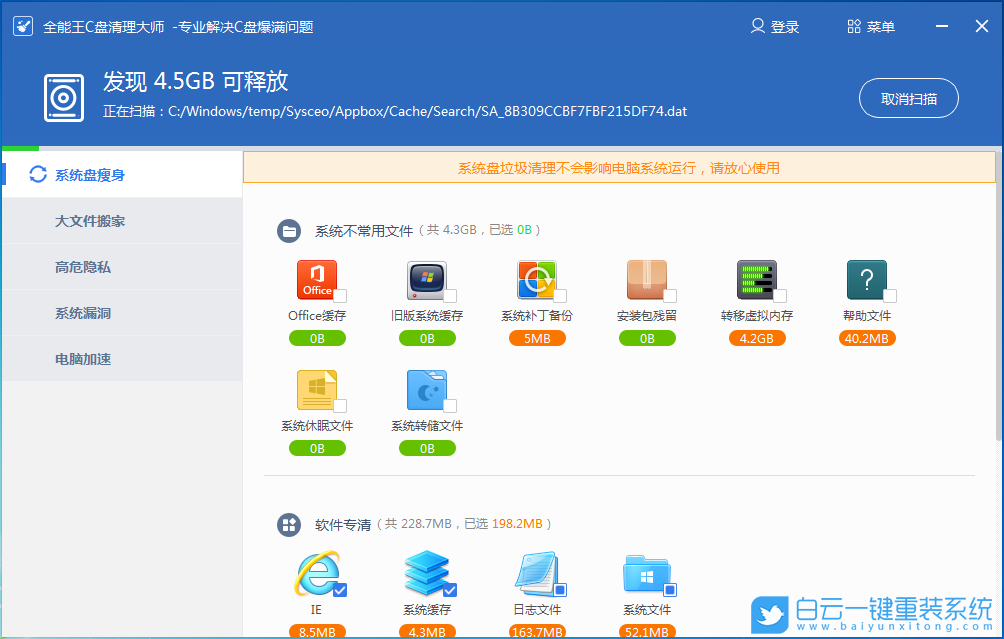Image resolution: width=1004 pixels, height=639 pixels.
Task: Click the 系统转储文件 moon icon
Action: [x=427, y=390]
